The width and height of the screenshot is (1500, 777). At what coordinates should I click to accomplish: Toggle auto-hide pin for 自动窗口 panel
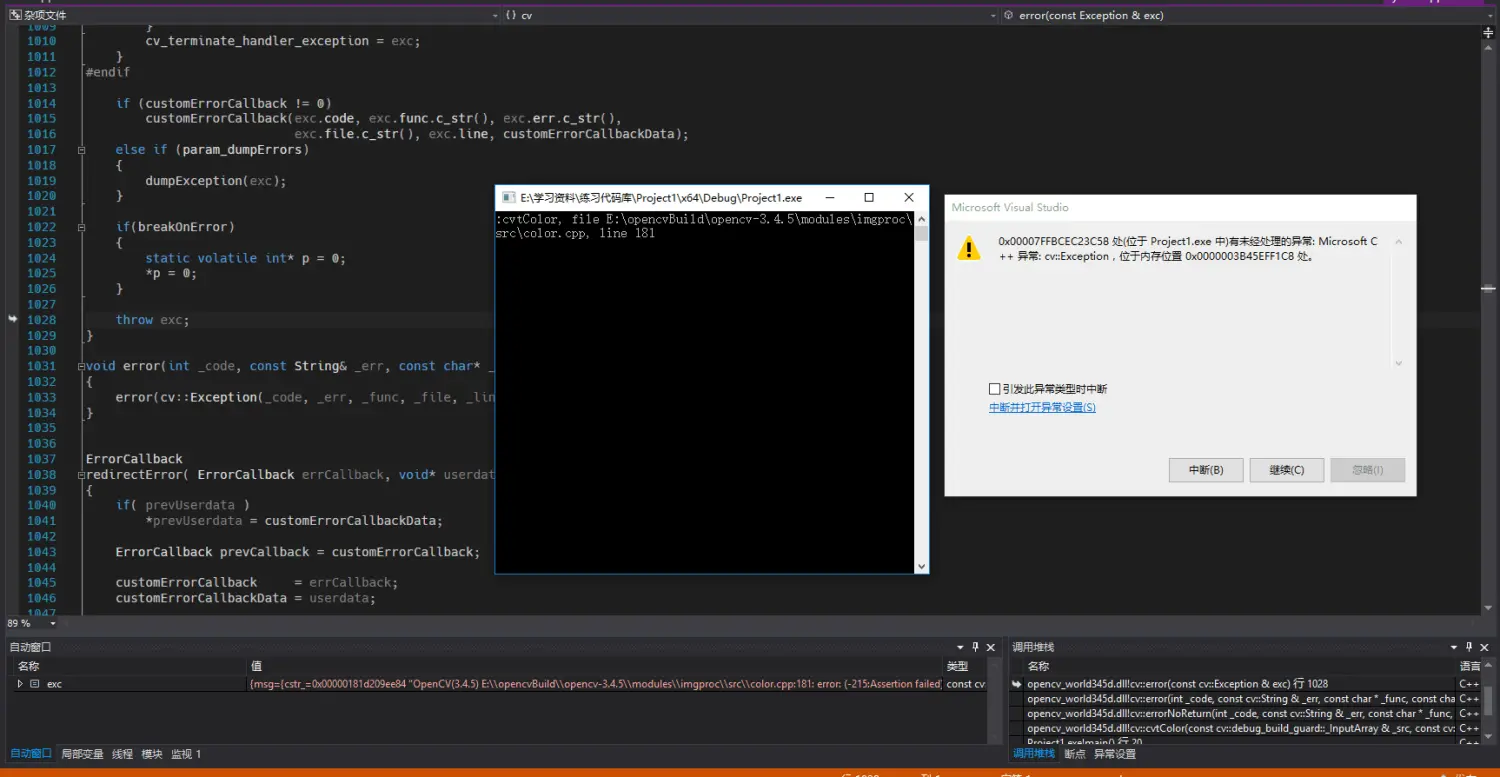click(976, 647)
